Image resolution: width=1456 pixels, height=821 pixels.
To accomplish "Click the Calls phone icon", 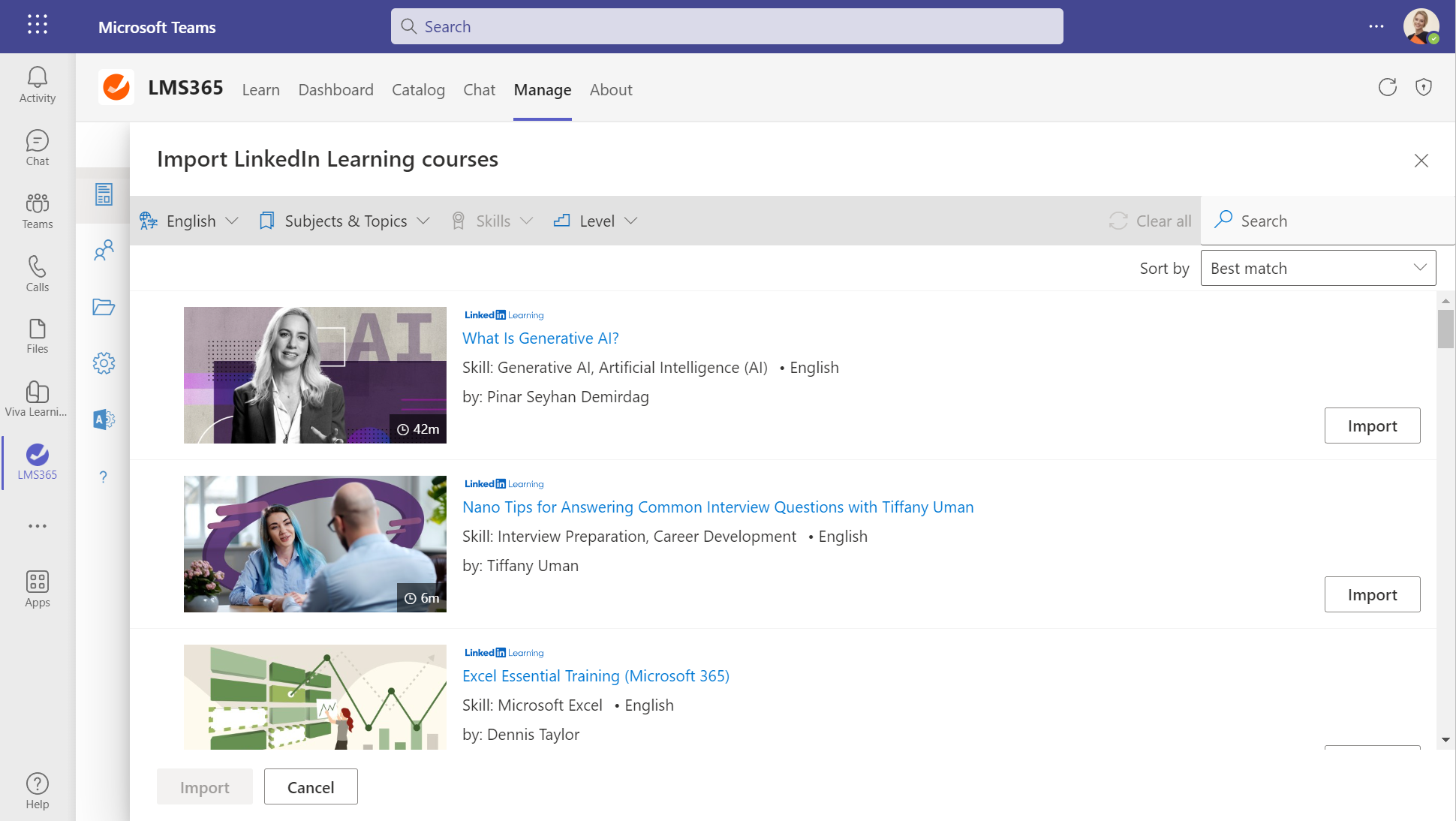I will 37,273.
